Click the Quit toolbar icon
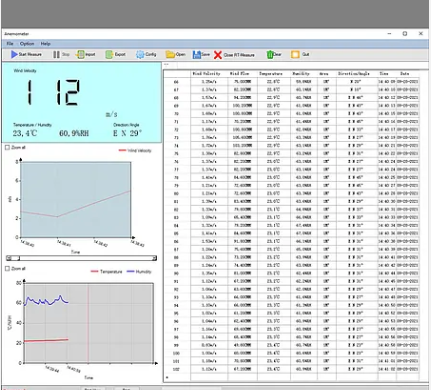Image resolution: width=431 pixels, height=390 pixels. pos(295,54)
